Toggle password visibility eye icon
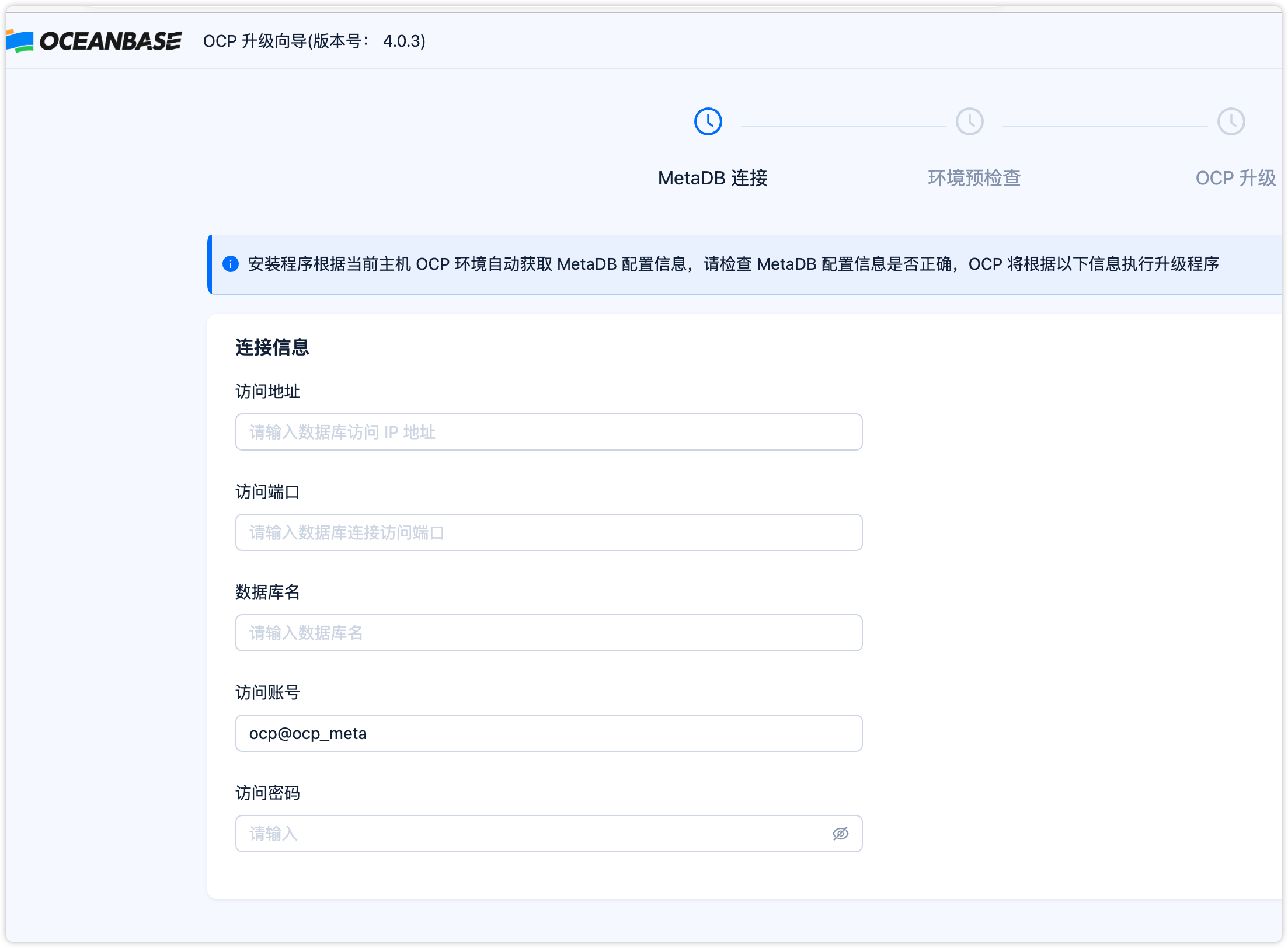This screenshot has height=948, width=1288. 840,834
